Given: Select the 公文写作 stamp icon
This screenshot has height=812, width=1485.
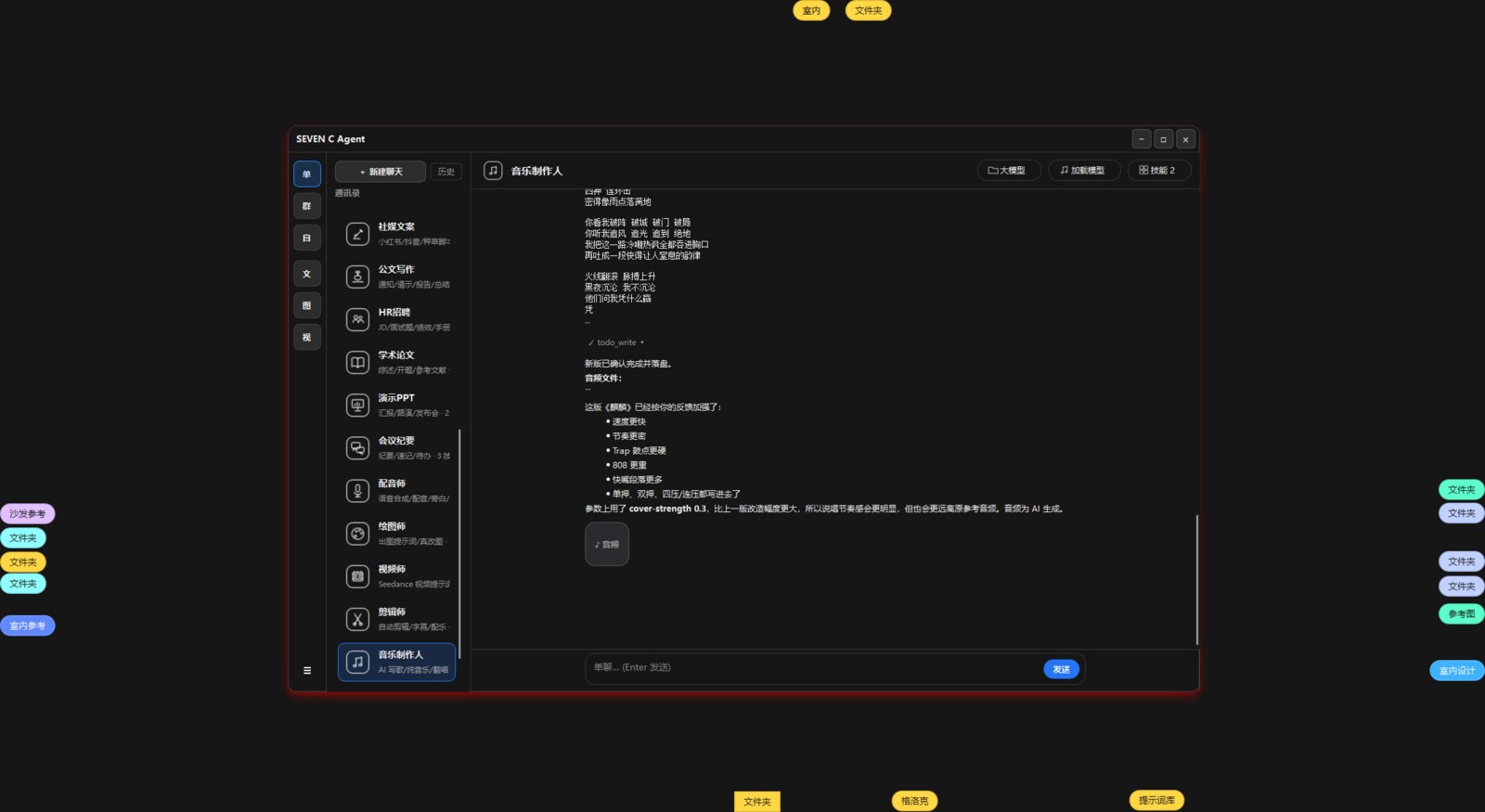Looking at the screenshot, I should 357,277.
